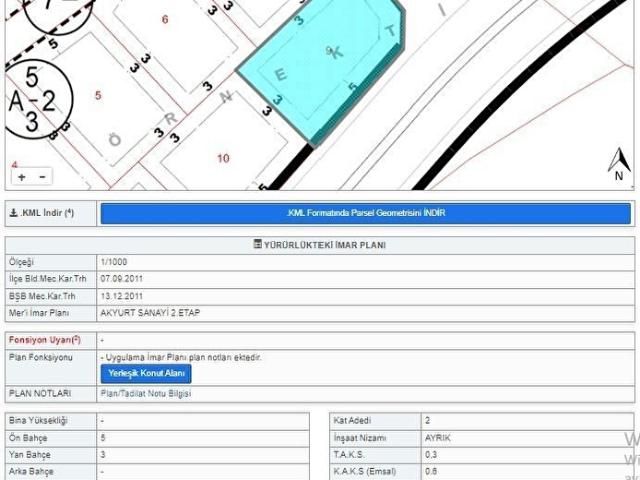The height and width of the screenshot is (480, 640).
Task: Click the north arrow compass icon
Action: (x=619, y=166)
